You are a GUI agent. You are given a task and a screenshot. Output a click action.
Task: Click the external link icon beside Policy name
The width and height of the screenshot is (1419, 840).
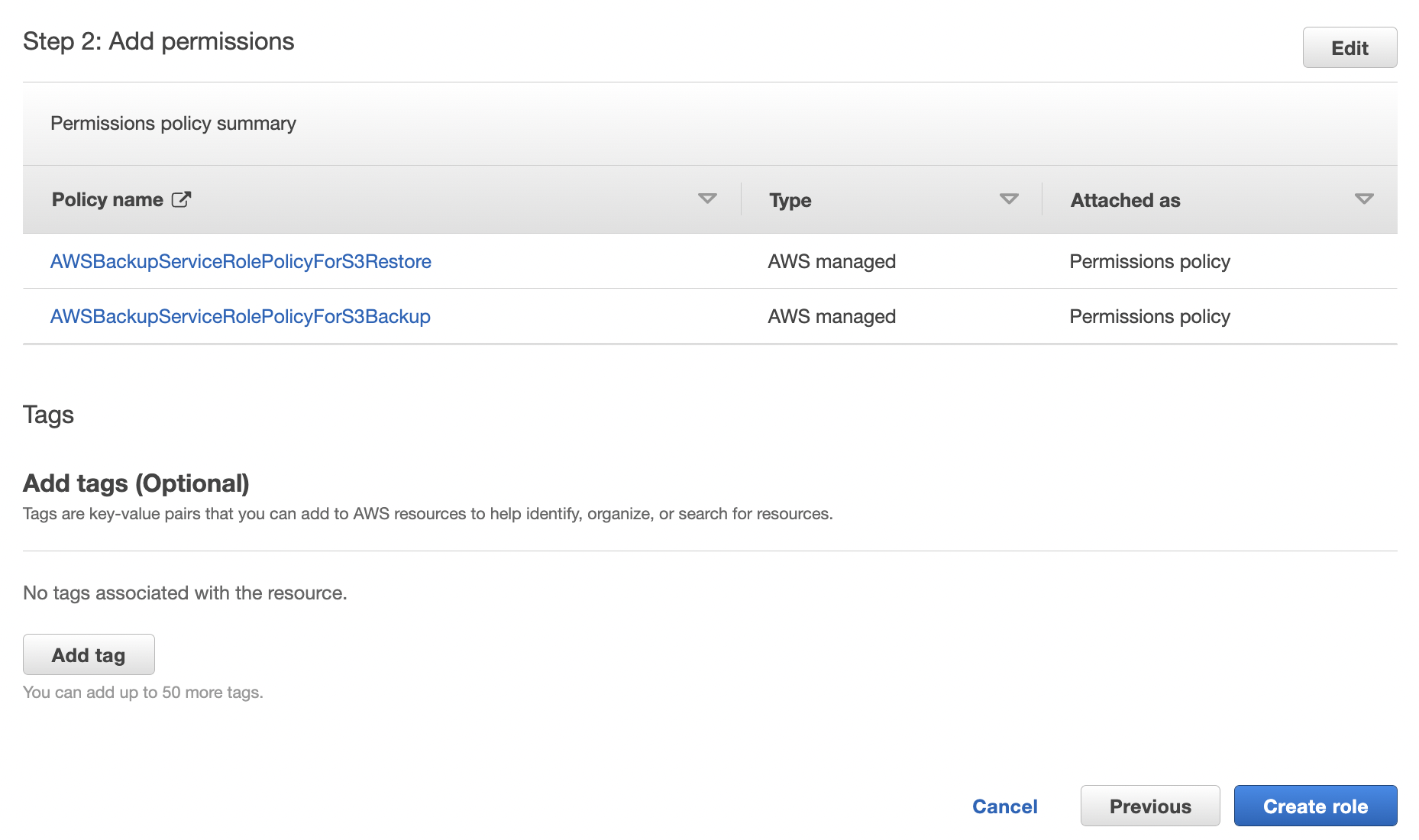coord(181,200)
